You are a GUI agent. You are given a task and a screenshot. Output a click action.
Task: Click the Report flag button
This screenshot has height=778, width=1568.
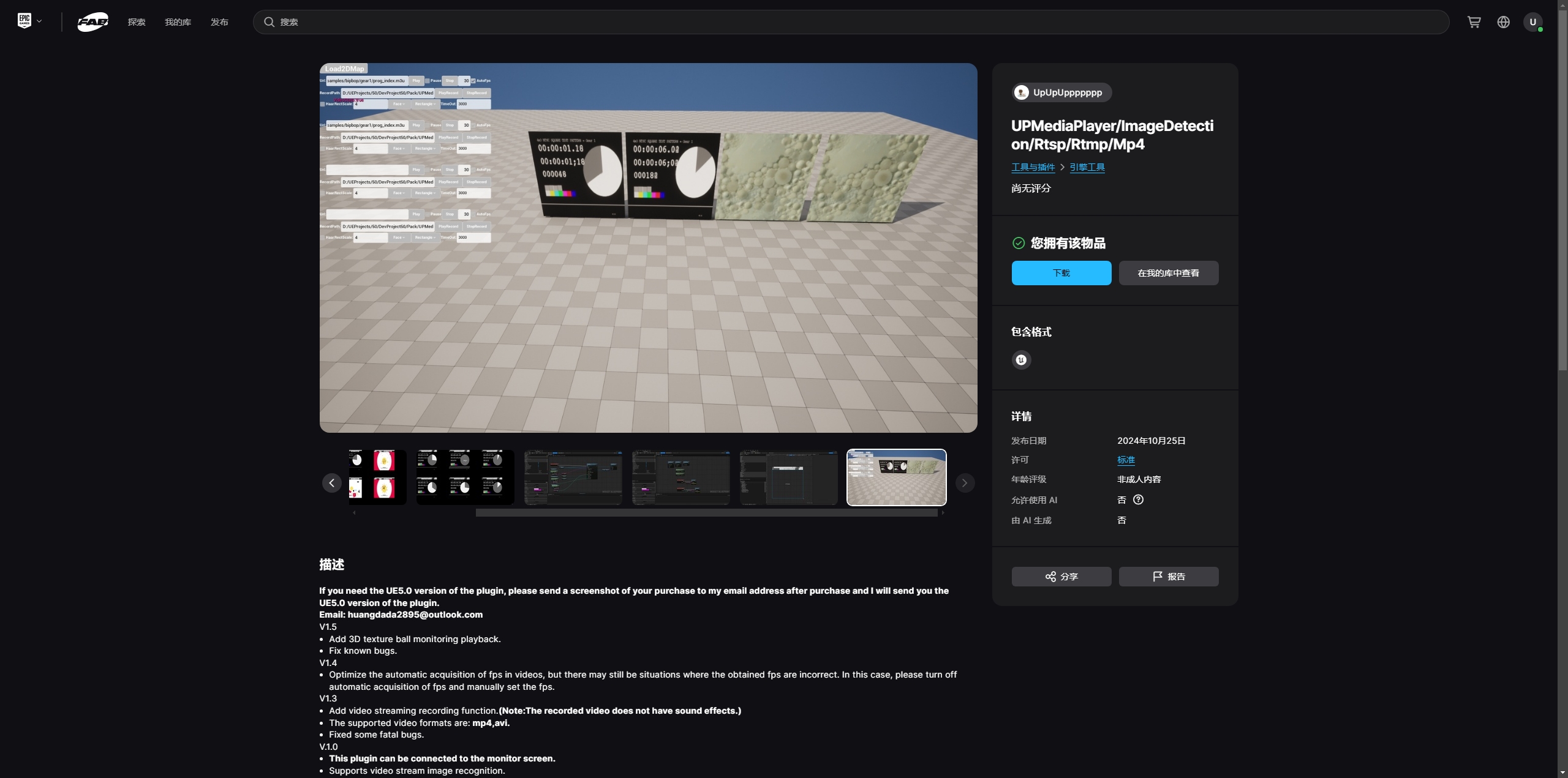[x=1168, y=577]
